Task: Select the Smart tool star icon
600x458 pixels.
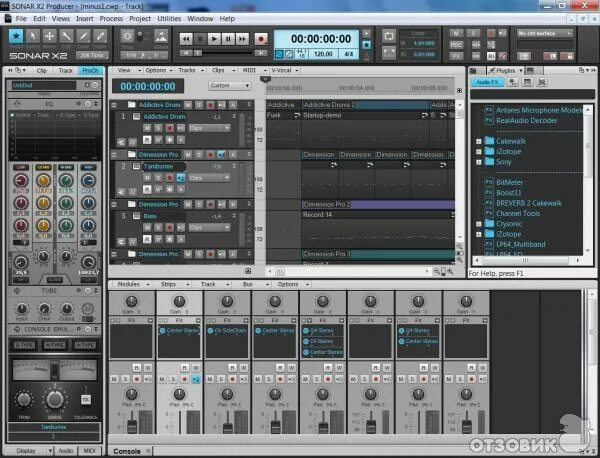Action: 16,36
